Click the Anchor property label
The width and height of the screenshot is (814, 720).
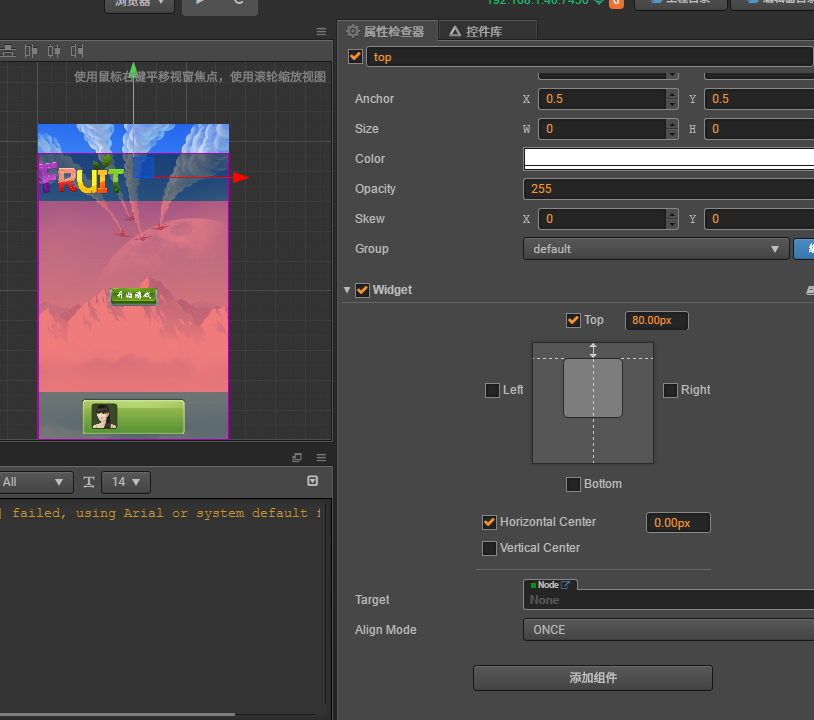[374, 99]
